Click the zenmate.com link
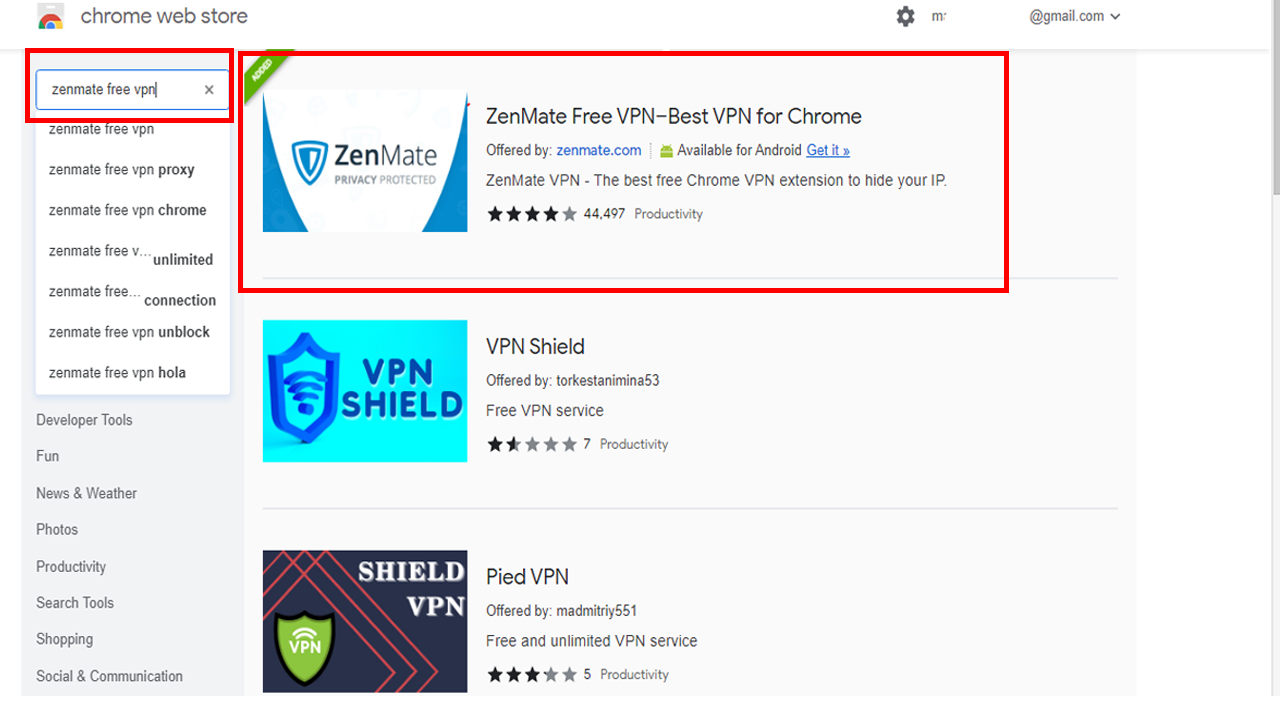1280x720 pixels. 599,150
